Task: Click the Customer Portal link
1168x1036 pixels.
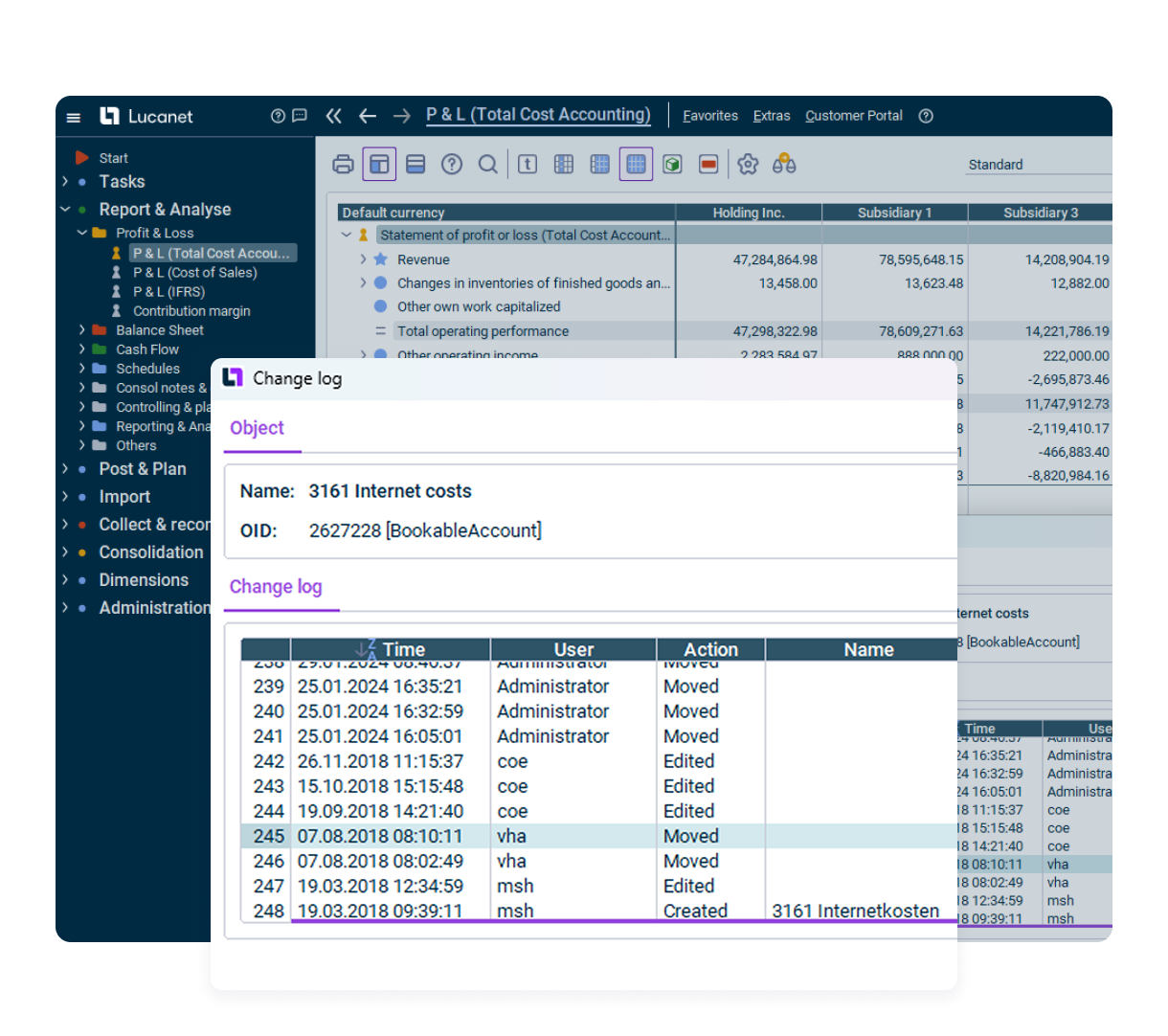Action: click(x=854, y=116)
